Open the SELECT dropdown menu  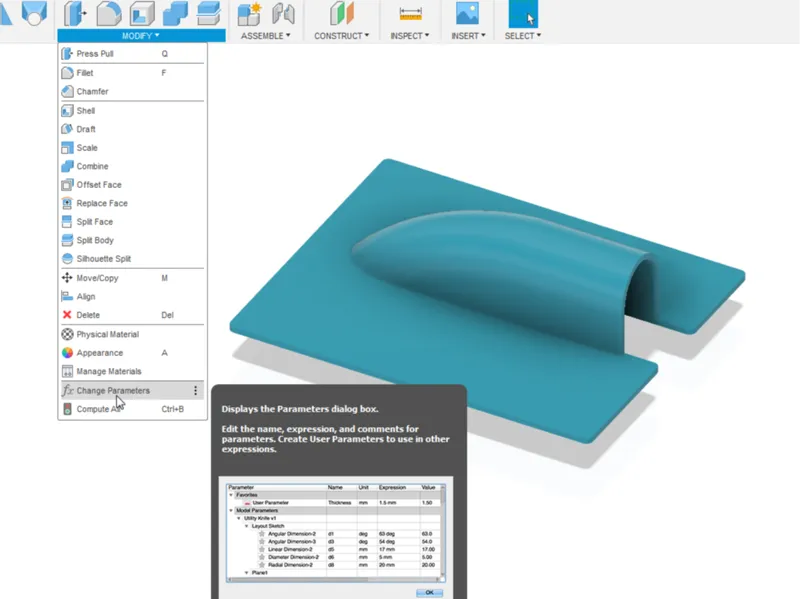click(522, 36)
